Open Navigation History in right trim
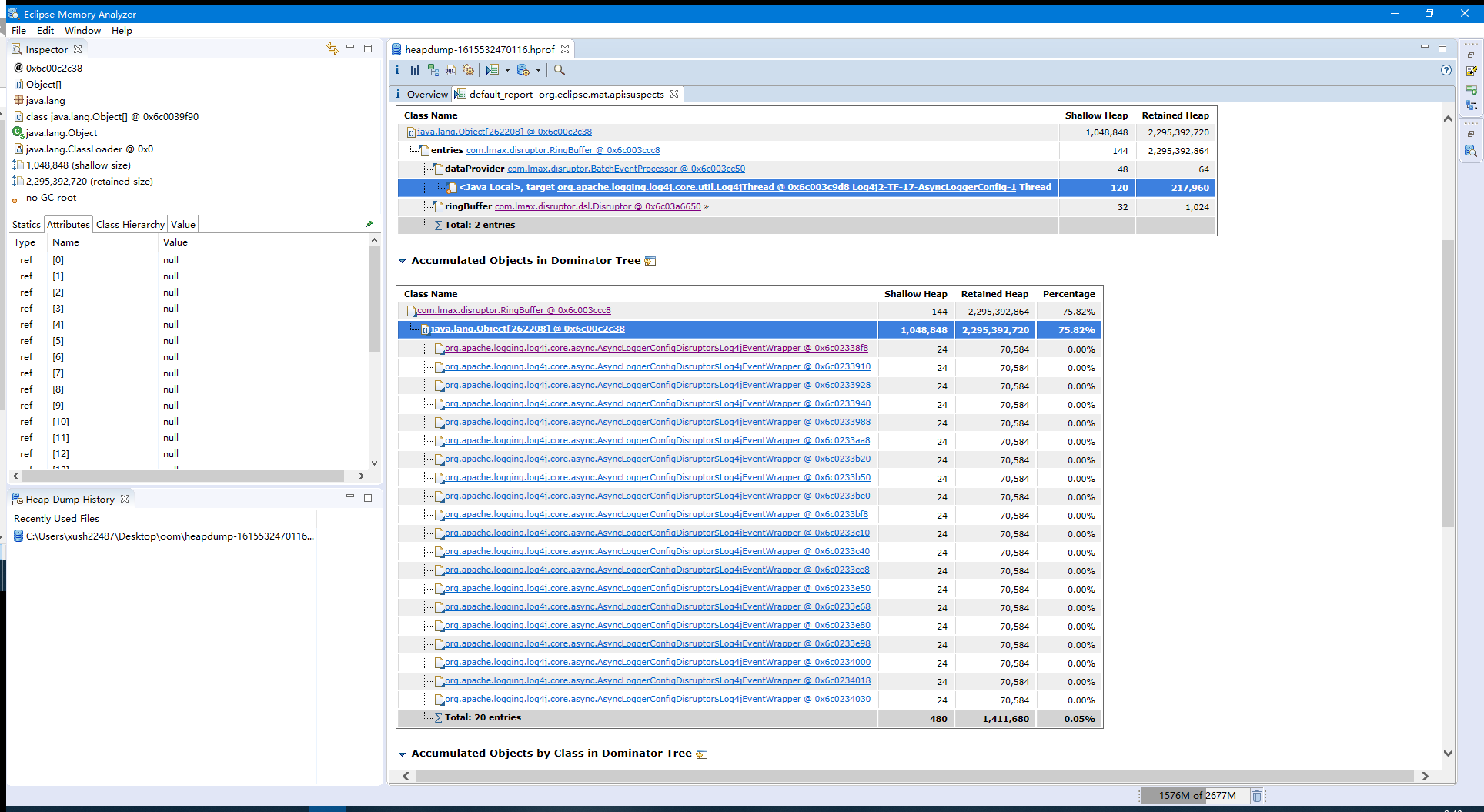Screen dimensions: 1484x812 click(1471, 90)
